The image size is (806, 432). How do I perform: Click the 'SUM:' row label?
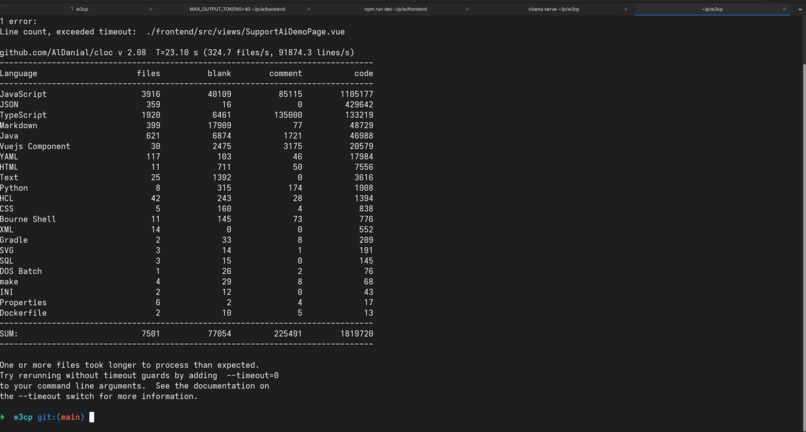9,334
